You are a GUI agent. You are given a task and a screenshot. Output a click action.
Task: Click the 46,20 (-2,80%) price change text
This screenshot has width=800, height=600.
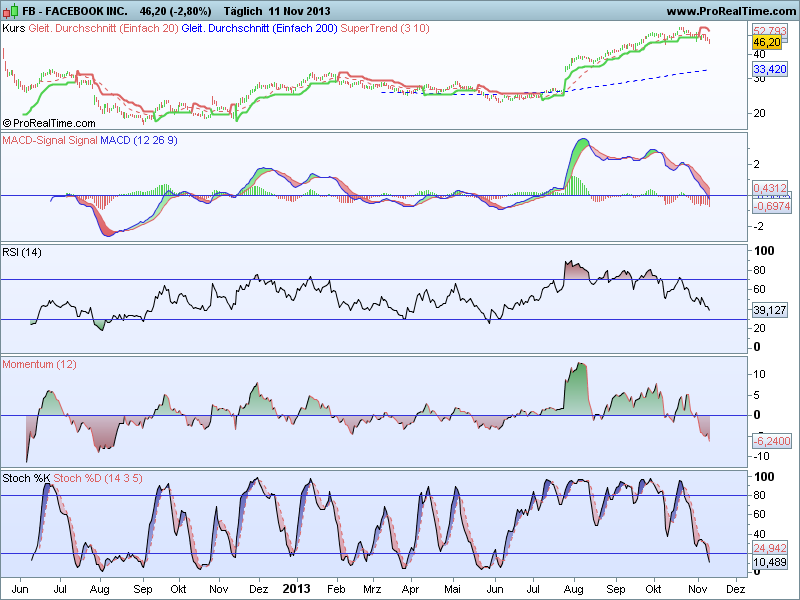(x=176, y=11)
